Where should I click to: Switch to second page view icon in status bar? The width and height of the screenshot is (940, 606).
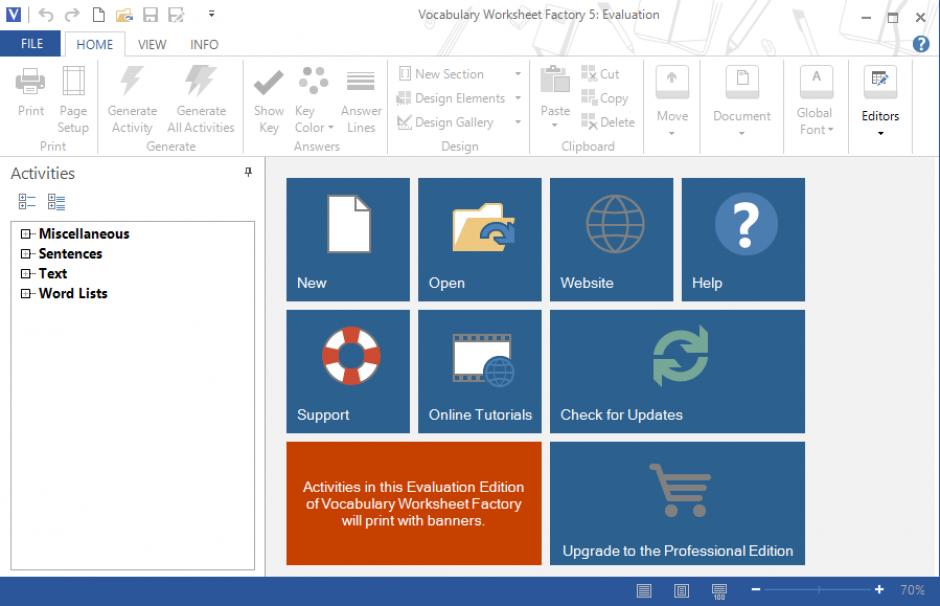(682, 591)
